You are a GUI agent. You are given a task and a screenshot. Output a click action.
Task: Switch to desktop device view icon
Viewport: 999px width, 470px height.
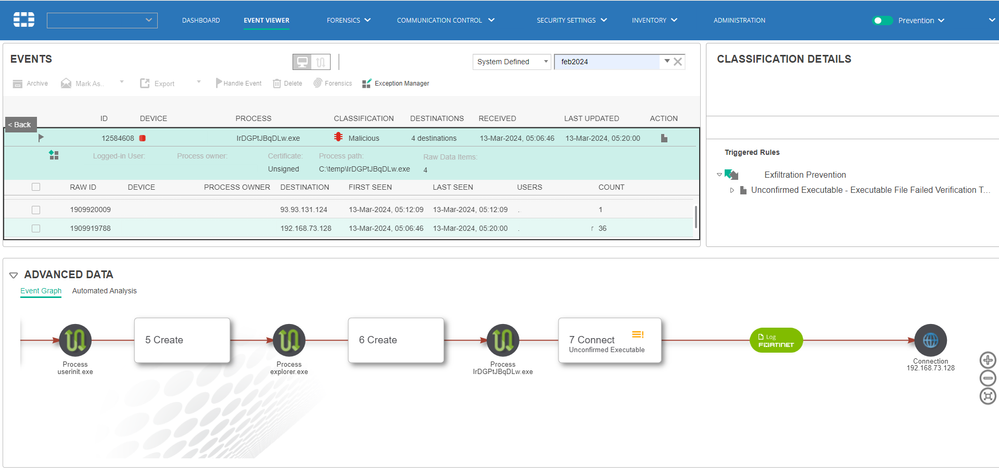click(302, 62)
